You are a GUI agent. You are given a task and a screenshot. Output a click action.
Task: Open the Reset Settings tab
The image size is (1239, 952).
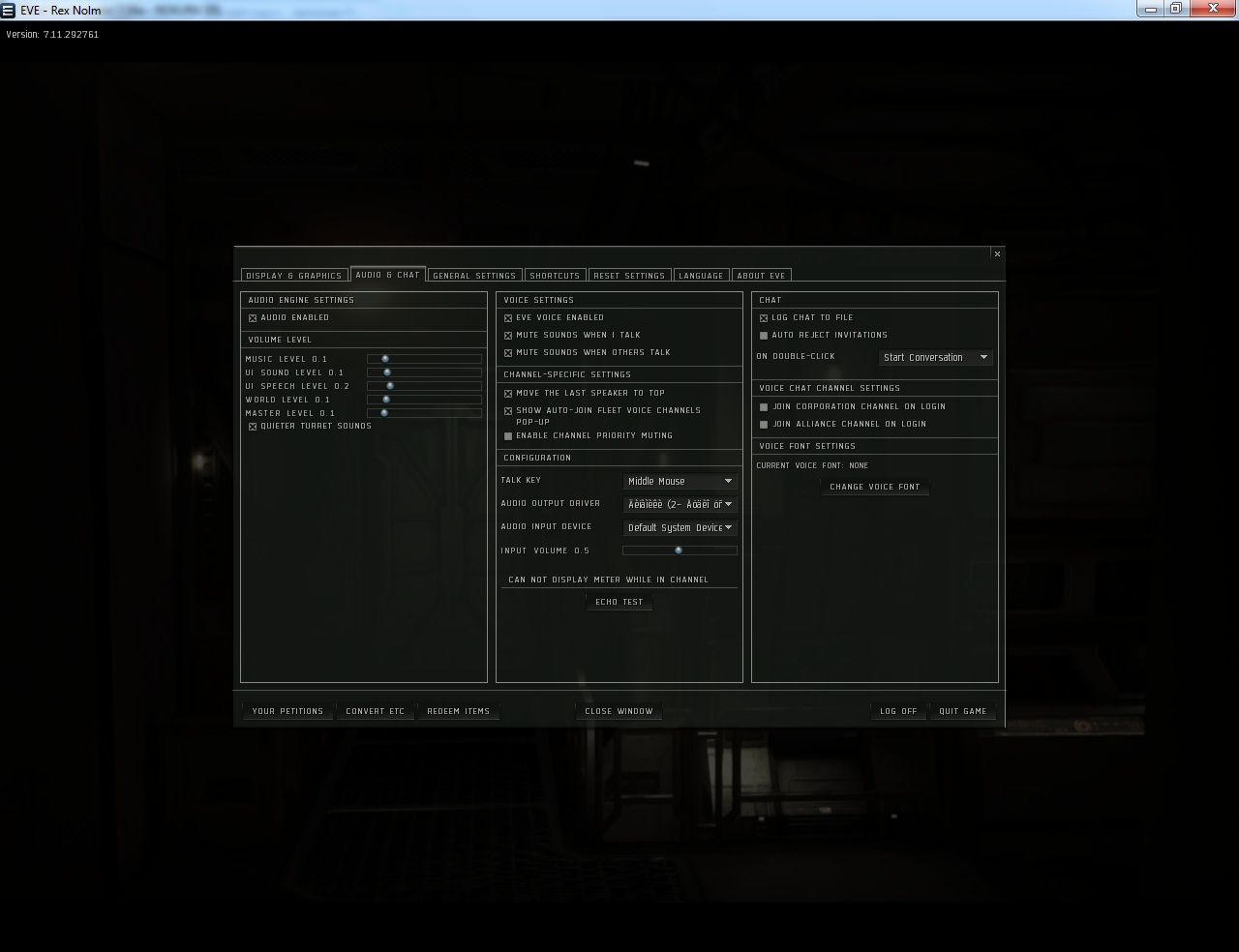coord(629,276)
